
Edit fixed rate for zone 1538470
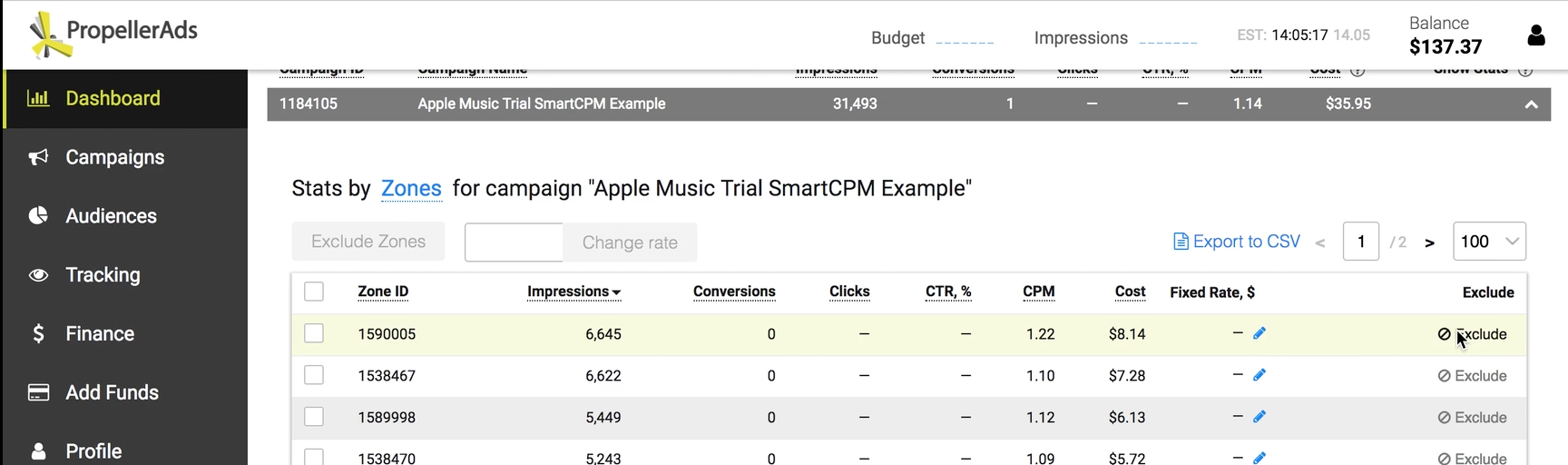[x=1259, y=458]
